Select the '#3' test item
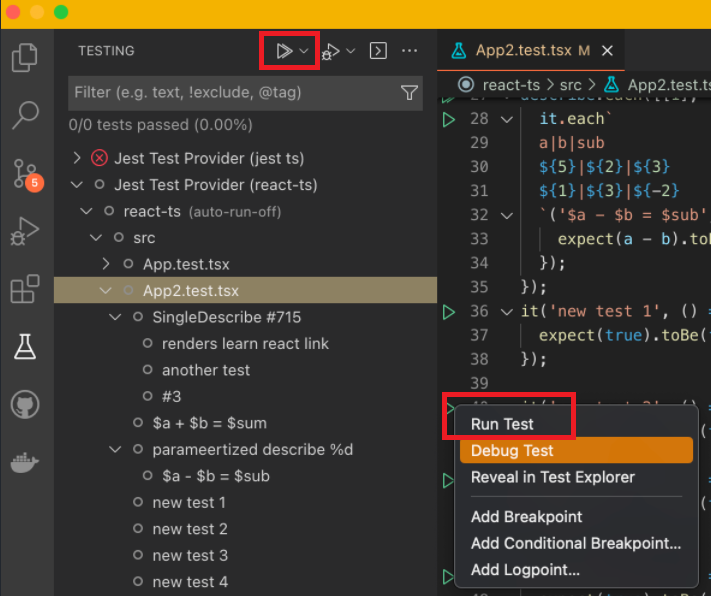711x596 pixels. pos(171,396)
